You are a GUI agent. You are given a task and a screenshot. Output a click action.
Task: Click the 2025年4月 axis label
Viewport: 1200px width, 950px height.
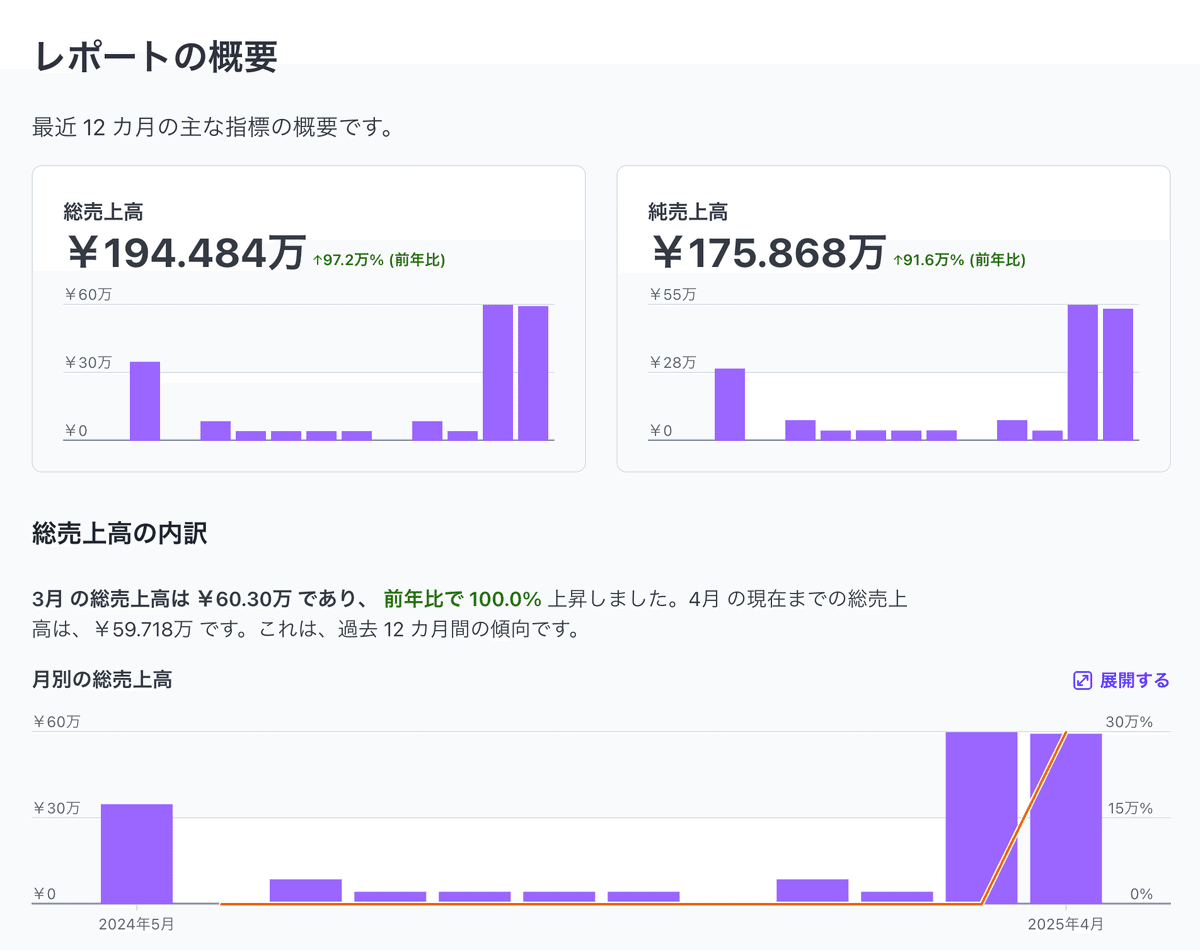1066,924
